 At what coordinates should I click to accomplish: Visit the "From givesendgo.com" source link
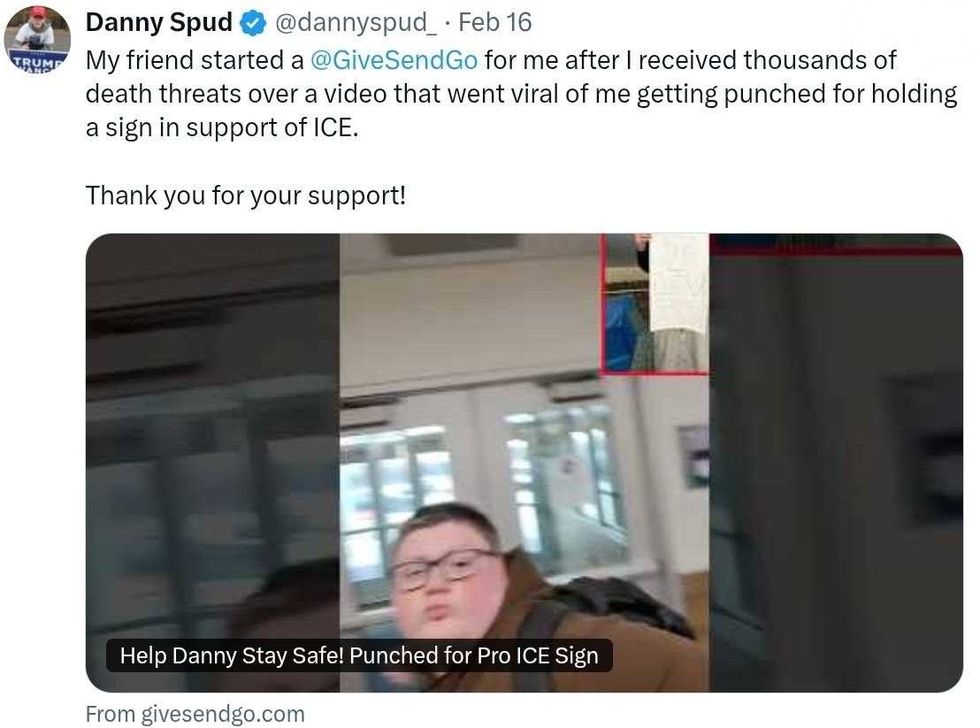195,714
